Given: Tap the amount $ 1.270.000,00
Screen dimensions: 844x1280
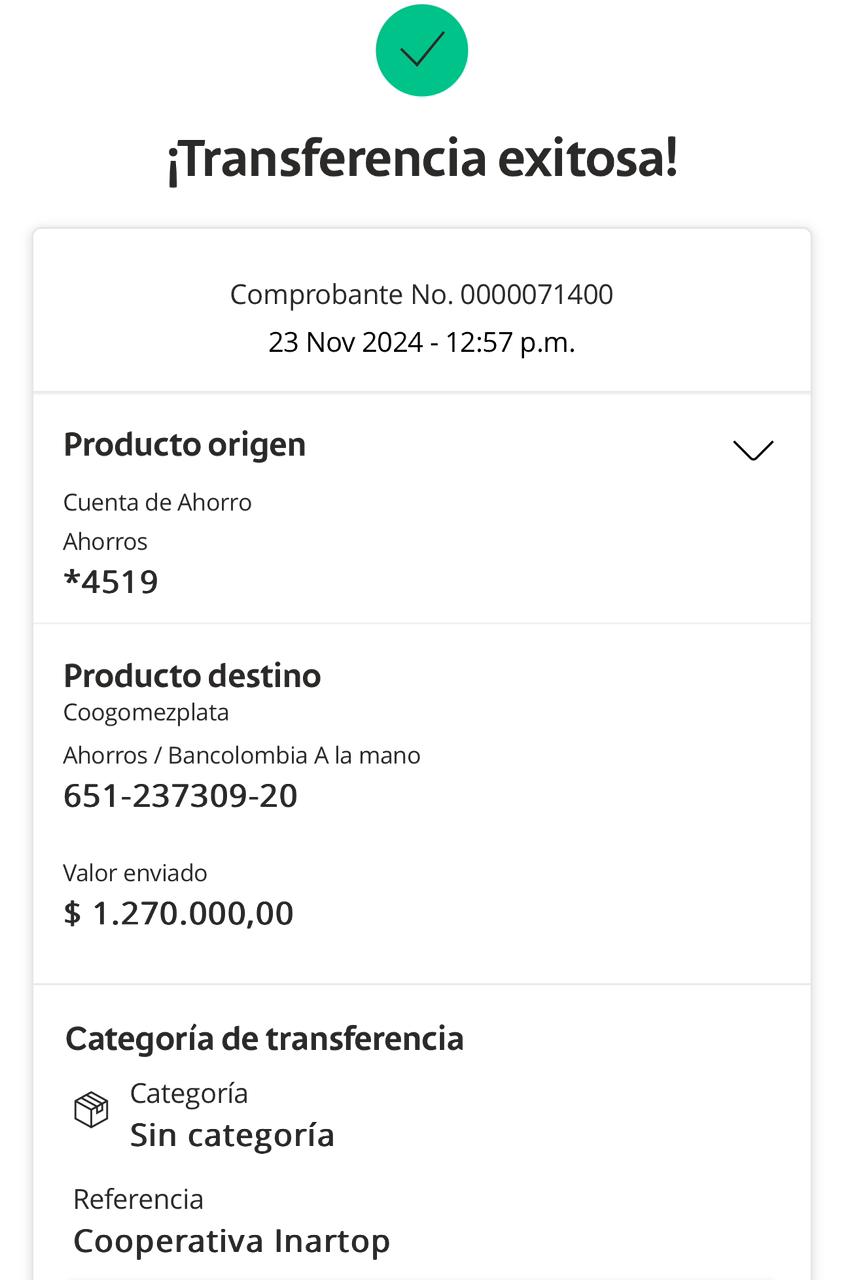Looking at the screenshot, I should [x=178, y=913].
